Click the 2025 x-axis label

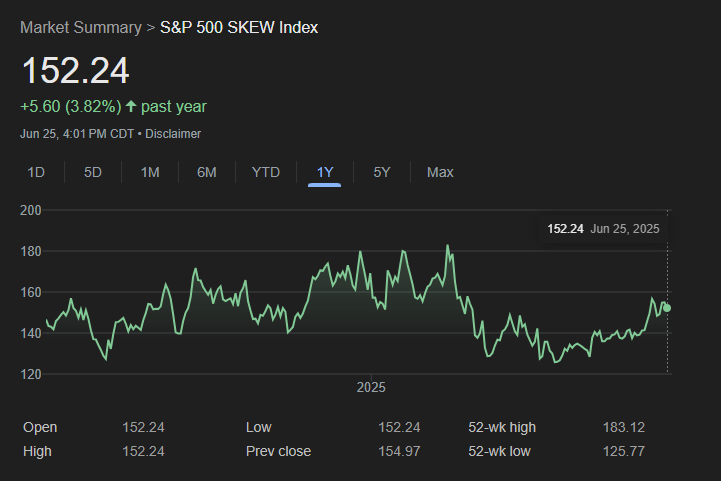[x=371, y=388]
